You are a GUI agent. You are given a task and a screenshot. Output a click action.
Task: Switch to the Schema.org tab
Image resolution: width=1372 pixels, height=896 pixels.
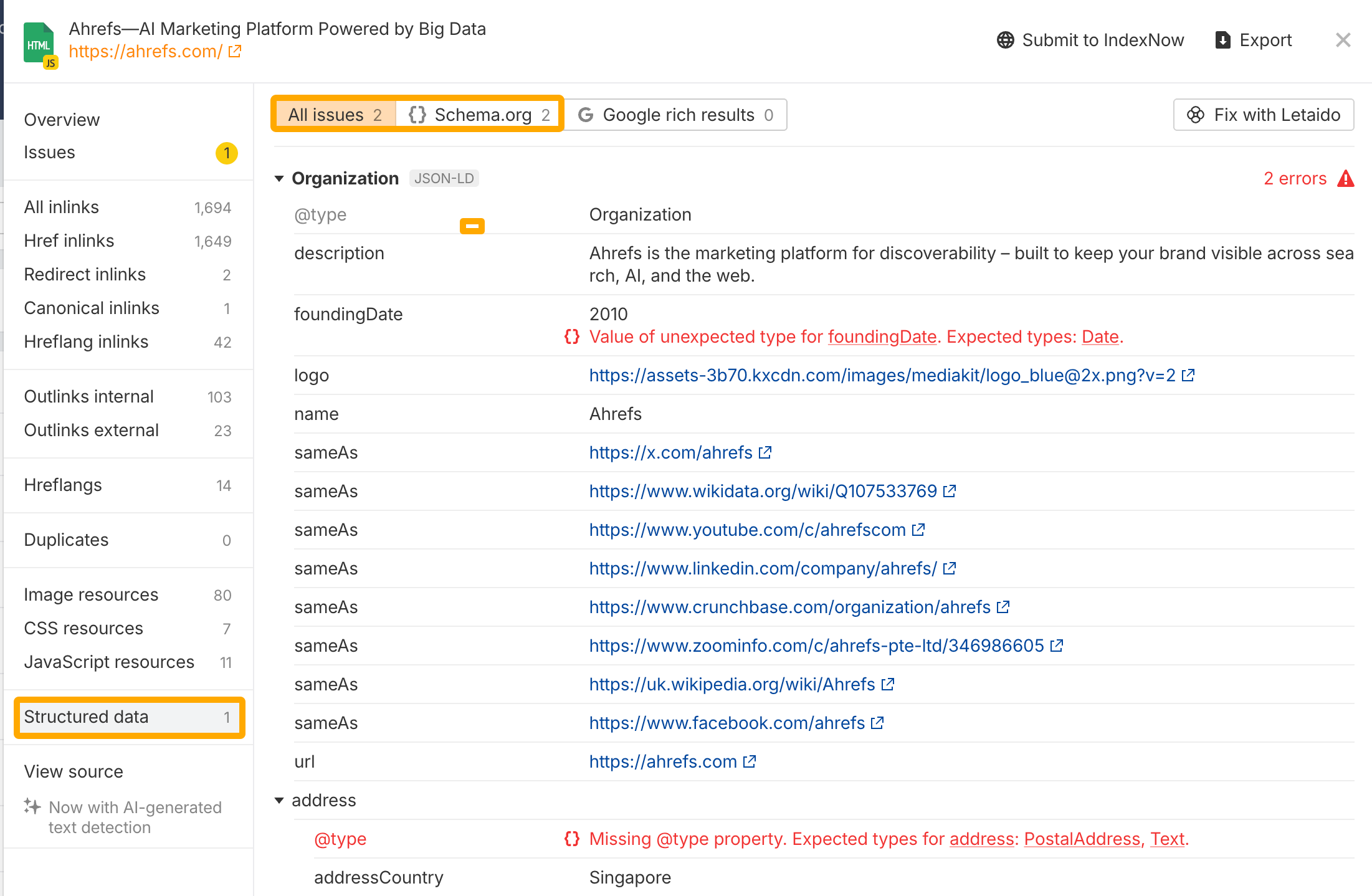(x=479, y=115)
